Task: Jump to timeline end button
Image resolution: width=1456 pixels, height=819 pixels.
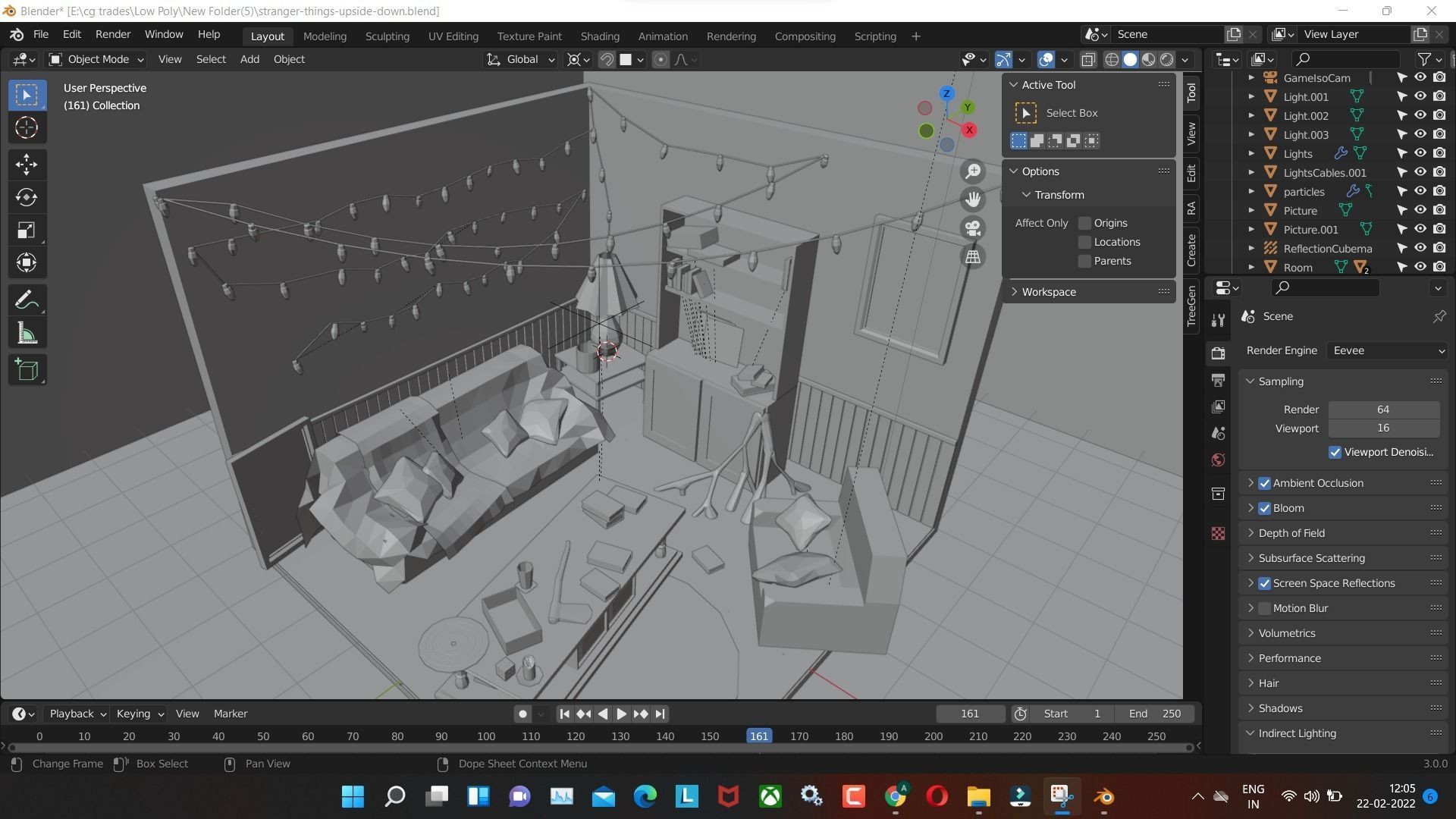Action: pyautogui.click(x=660, y=714)
